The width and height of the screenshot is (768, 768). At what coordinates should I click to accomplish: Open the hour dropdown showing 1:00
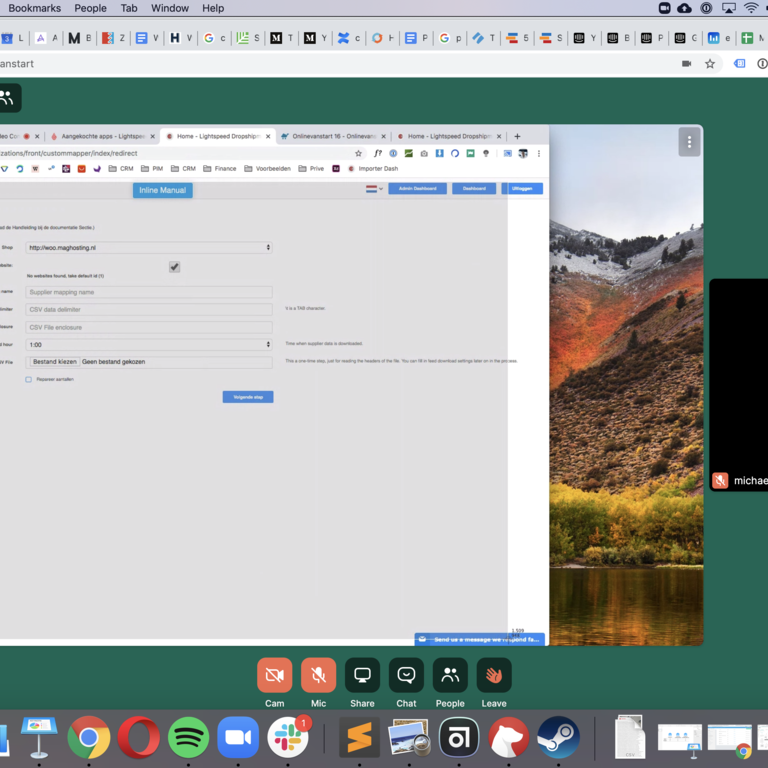(149, 344)
